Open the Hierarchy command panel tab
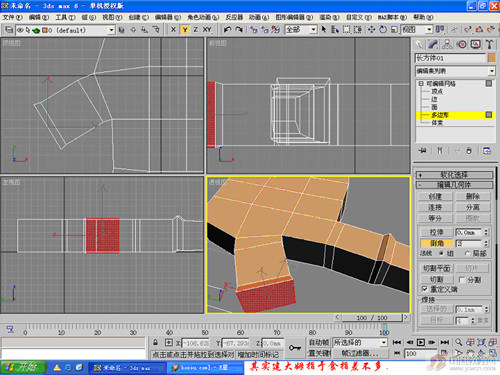The image size is (500, 375). (x=447, y=44)
